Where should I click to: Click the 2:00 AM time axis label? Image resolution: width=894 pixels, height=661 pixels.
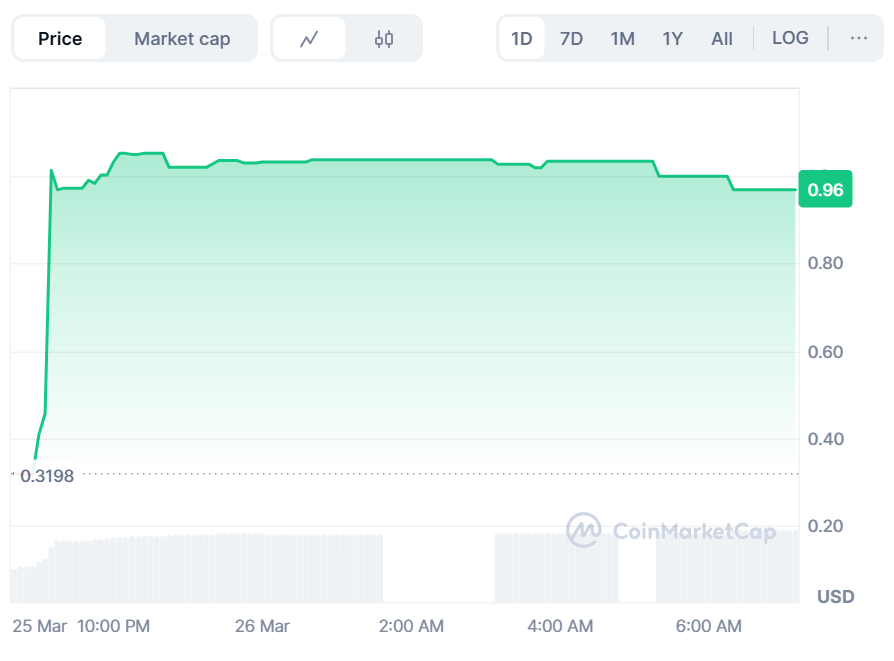pos(411,626)
